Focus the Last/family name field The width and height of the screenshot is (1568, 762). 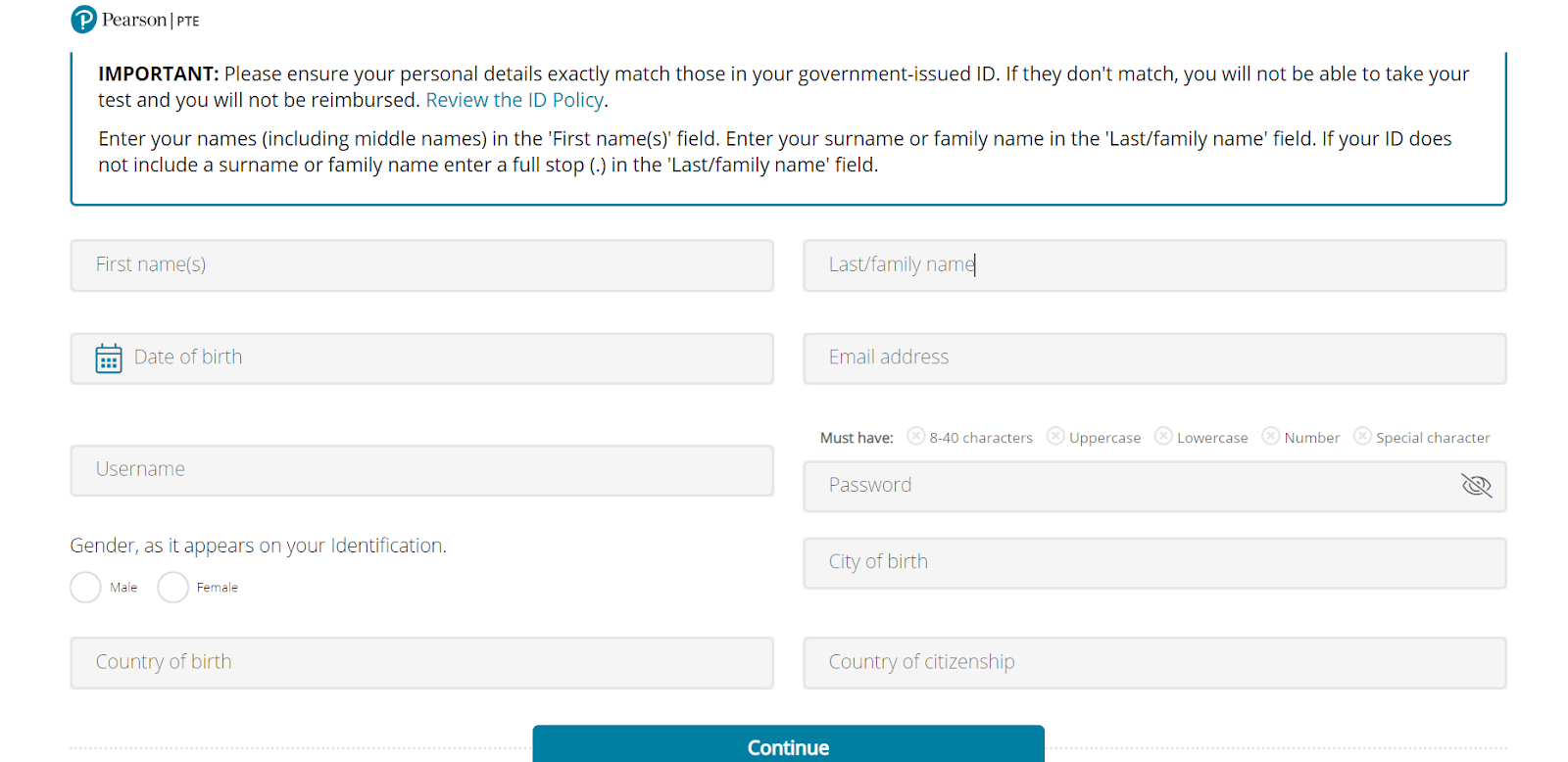1154,265
